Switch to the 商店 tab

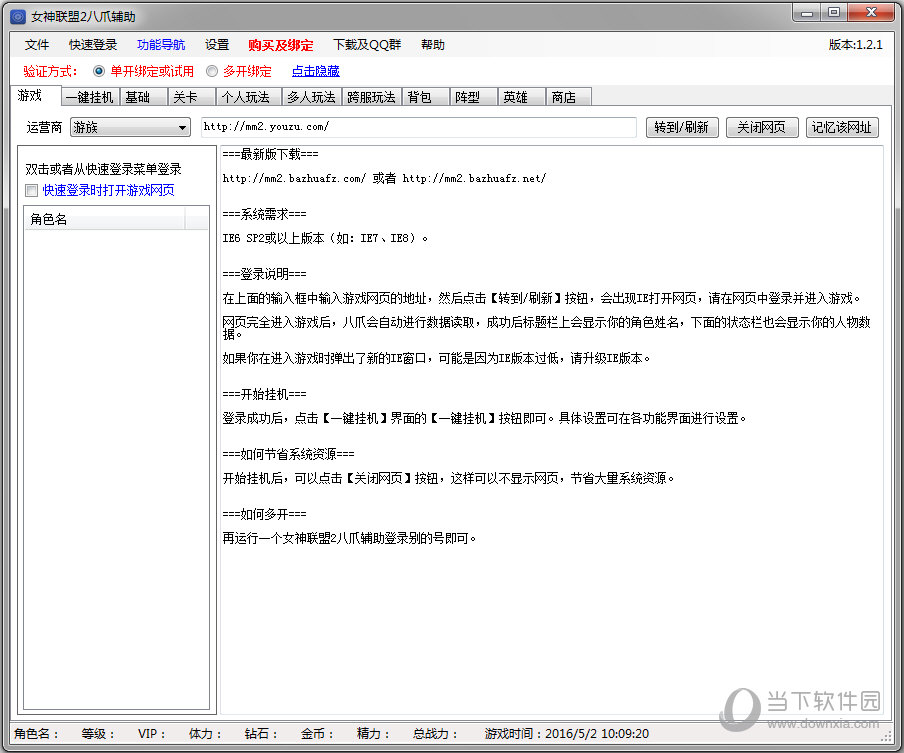click(x=568, y=97)
